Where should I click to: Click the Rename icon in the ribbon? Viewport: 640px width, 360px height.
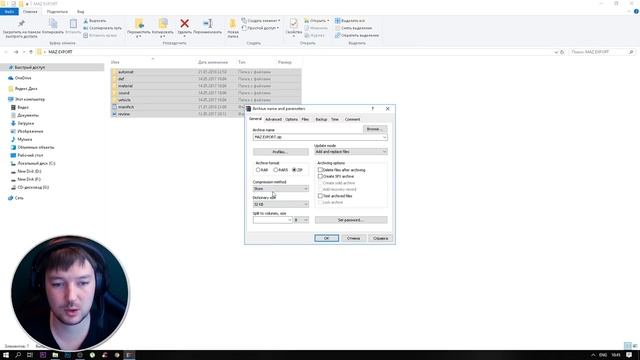point(207,24)
